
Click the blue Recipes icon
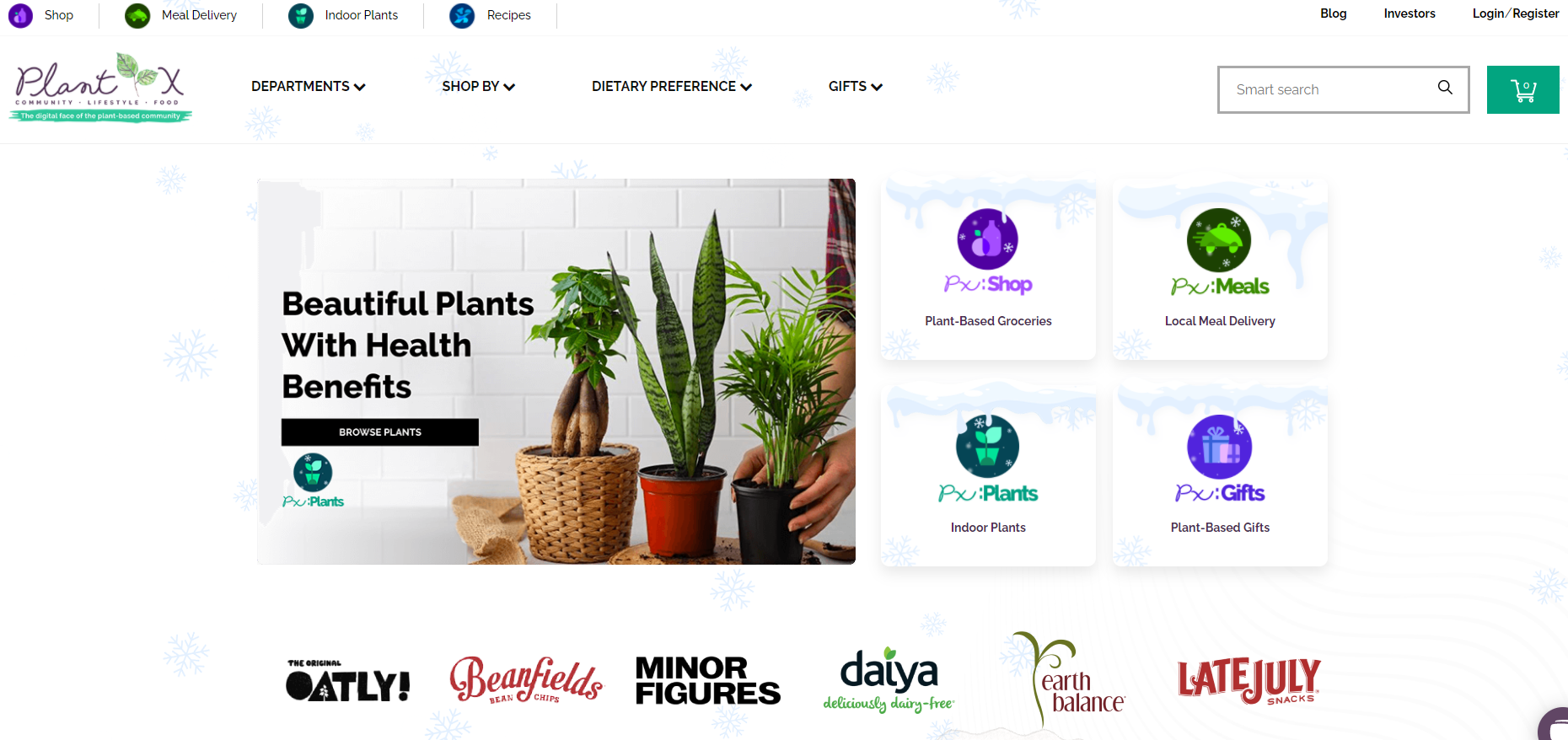[462, 15]
